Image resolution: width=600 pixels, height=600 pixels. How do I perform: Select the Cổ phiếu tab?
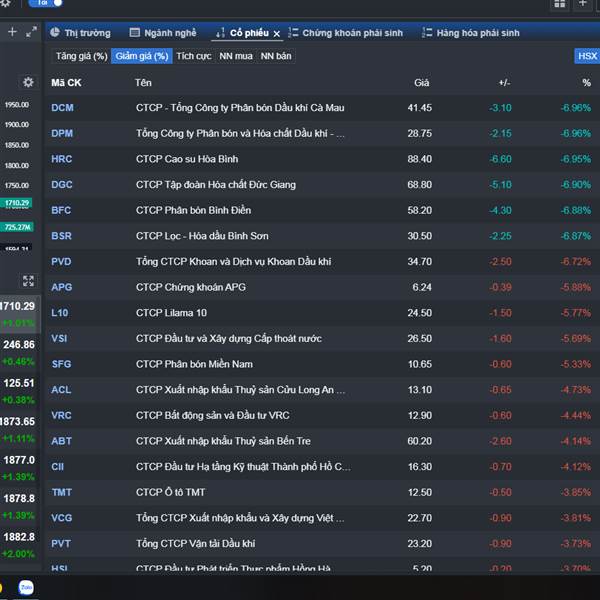(x=249, y=33)
